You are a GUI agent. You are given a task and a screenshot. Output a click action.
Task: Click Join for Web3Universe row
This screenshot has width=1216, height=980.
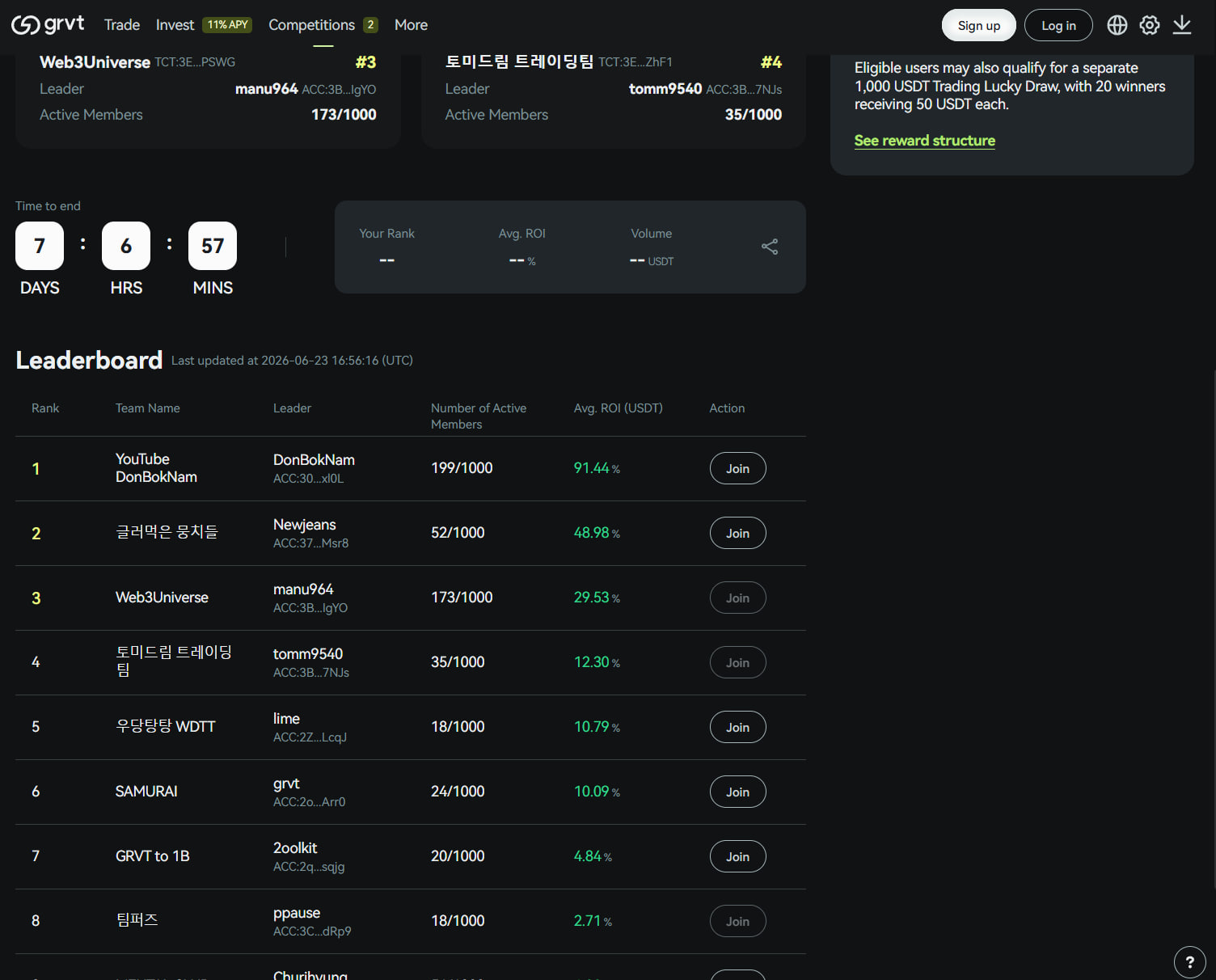pos(737,598)
